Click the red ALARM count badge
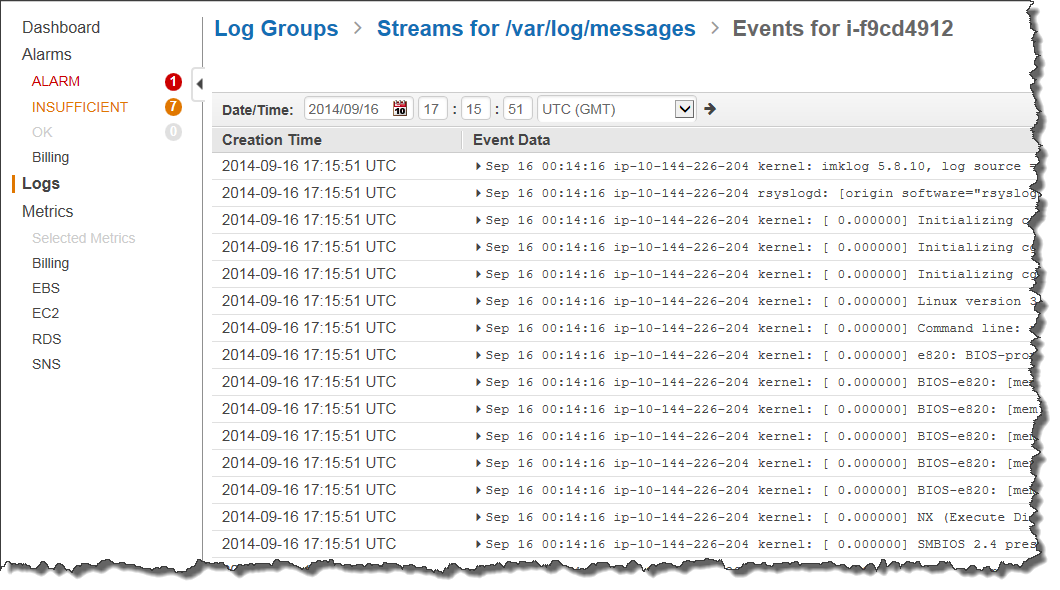1060x590 pixels. pos(173,82)
